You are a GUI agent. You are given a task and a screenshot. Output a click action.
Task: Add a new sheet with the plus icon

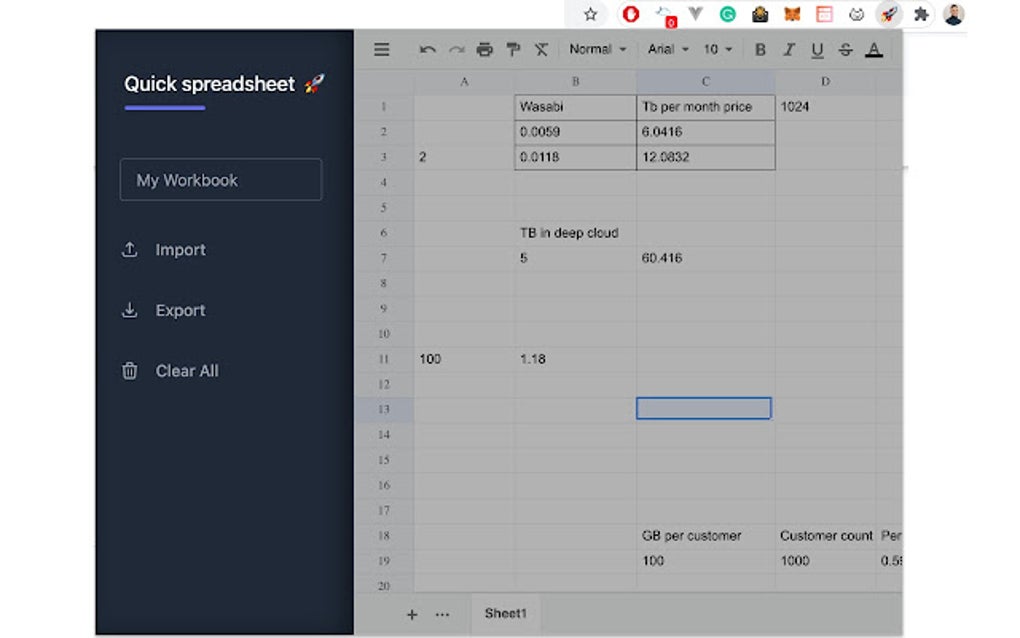[x=411, y=614]
